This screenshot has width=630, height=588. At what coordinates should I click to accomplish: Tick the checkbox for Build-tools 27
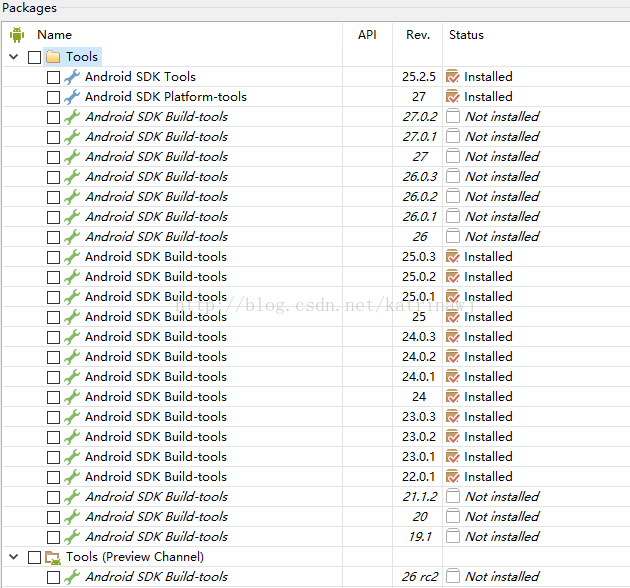tap(53, 157)
